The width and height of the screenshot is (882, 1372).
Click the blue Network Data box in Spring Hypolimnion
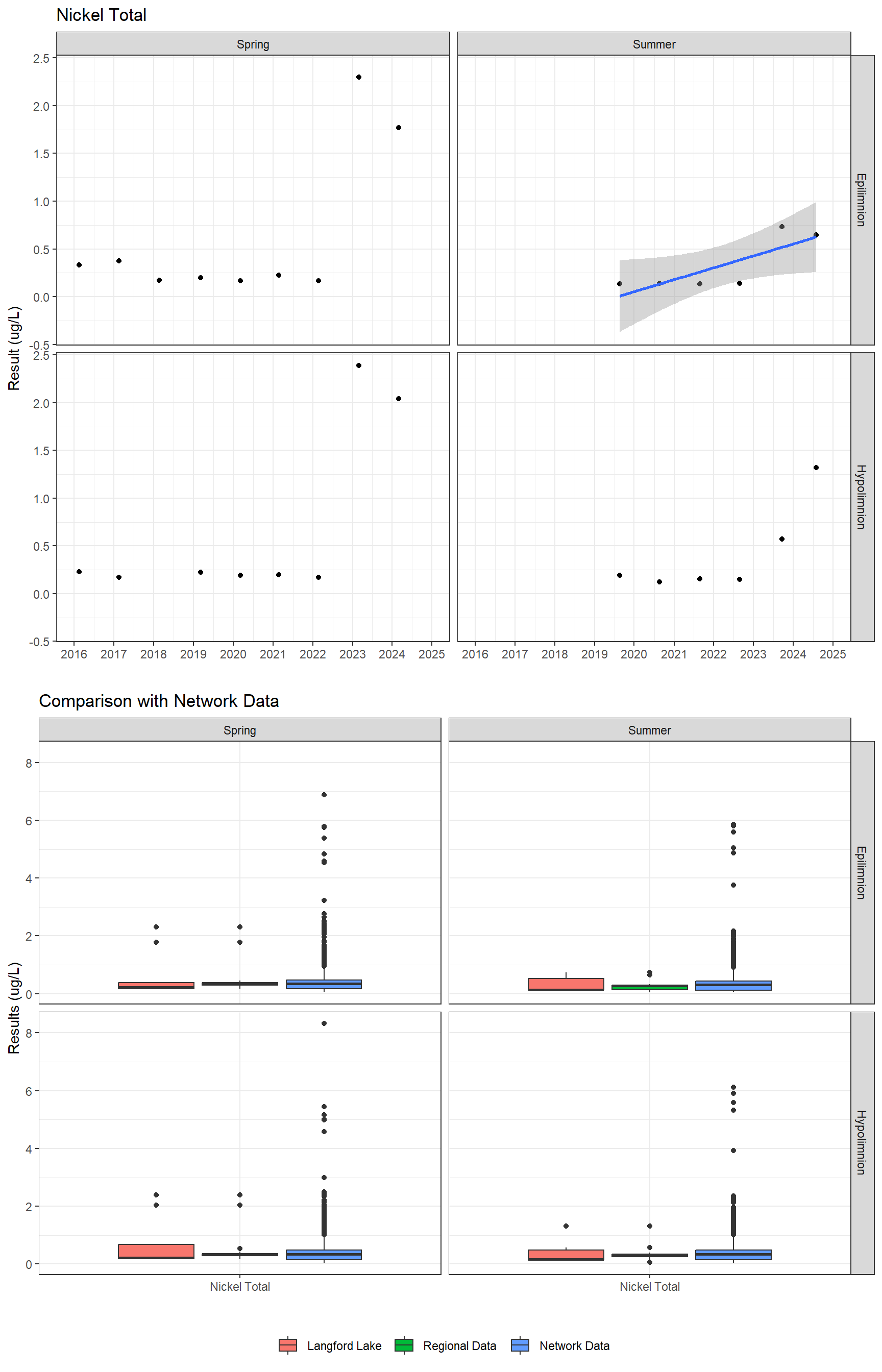324,1255
